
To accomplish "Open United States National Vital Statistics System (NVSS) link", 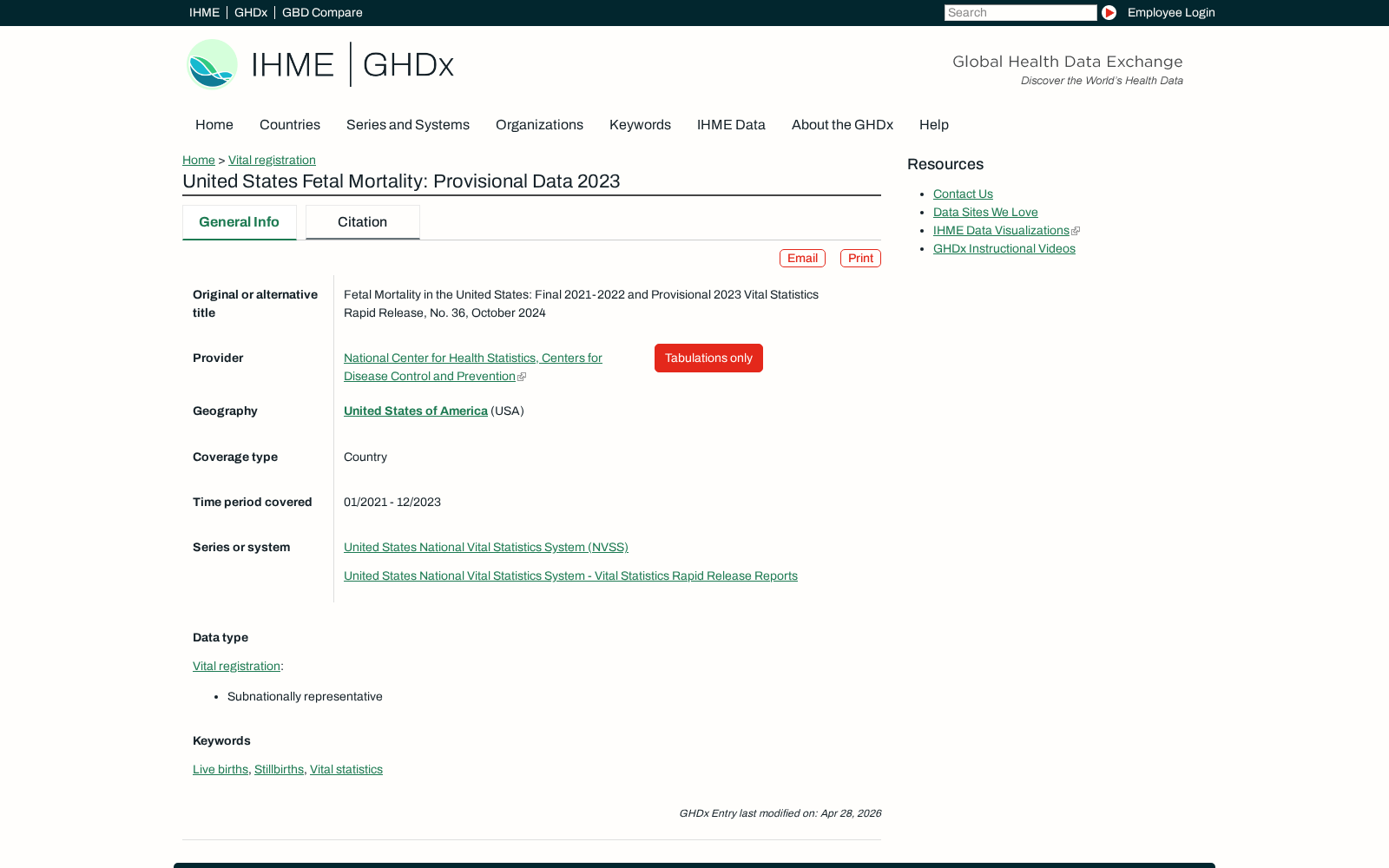I will tap(486, 547).
